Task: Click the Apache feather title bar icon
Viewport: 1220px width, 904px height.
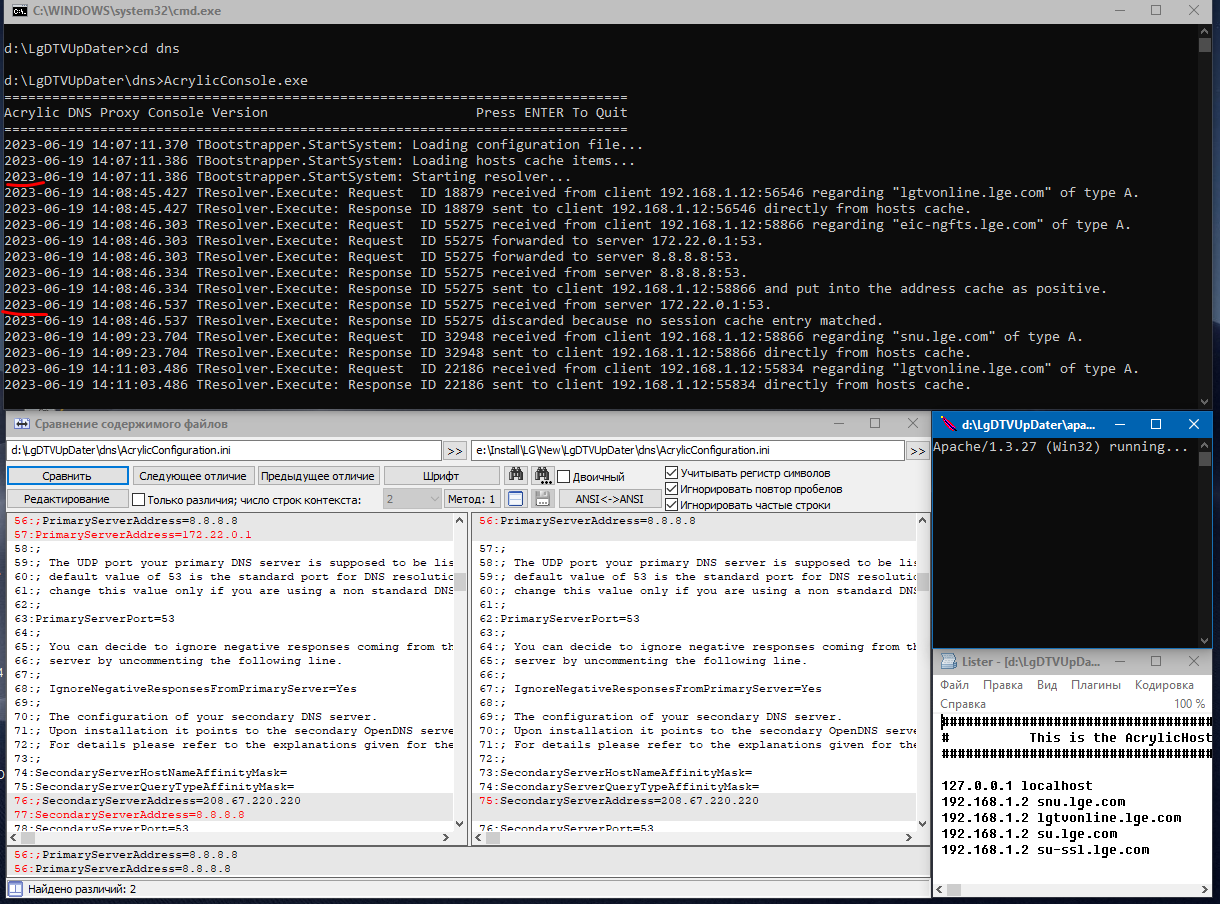Action: [x=949, y=424]
